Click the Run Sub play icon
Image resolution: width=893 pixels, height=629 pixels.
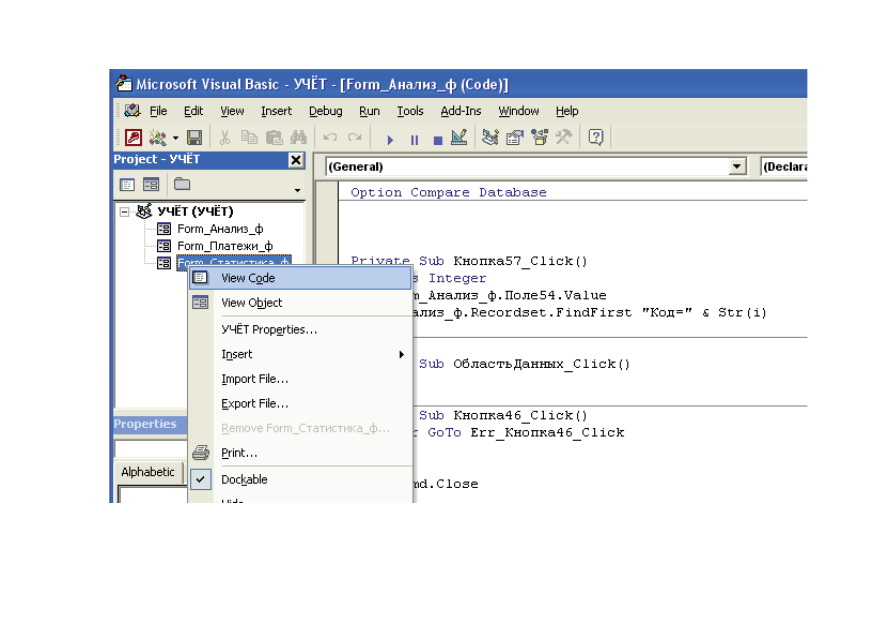(390, 140)
